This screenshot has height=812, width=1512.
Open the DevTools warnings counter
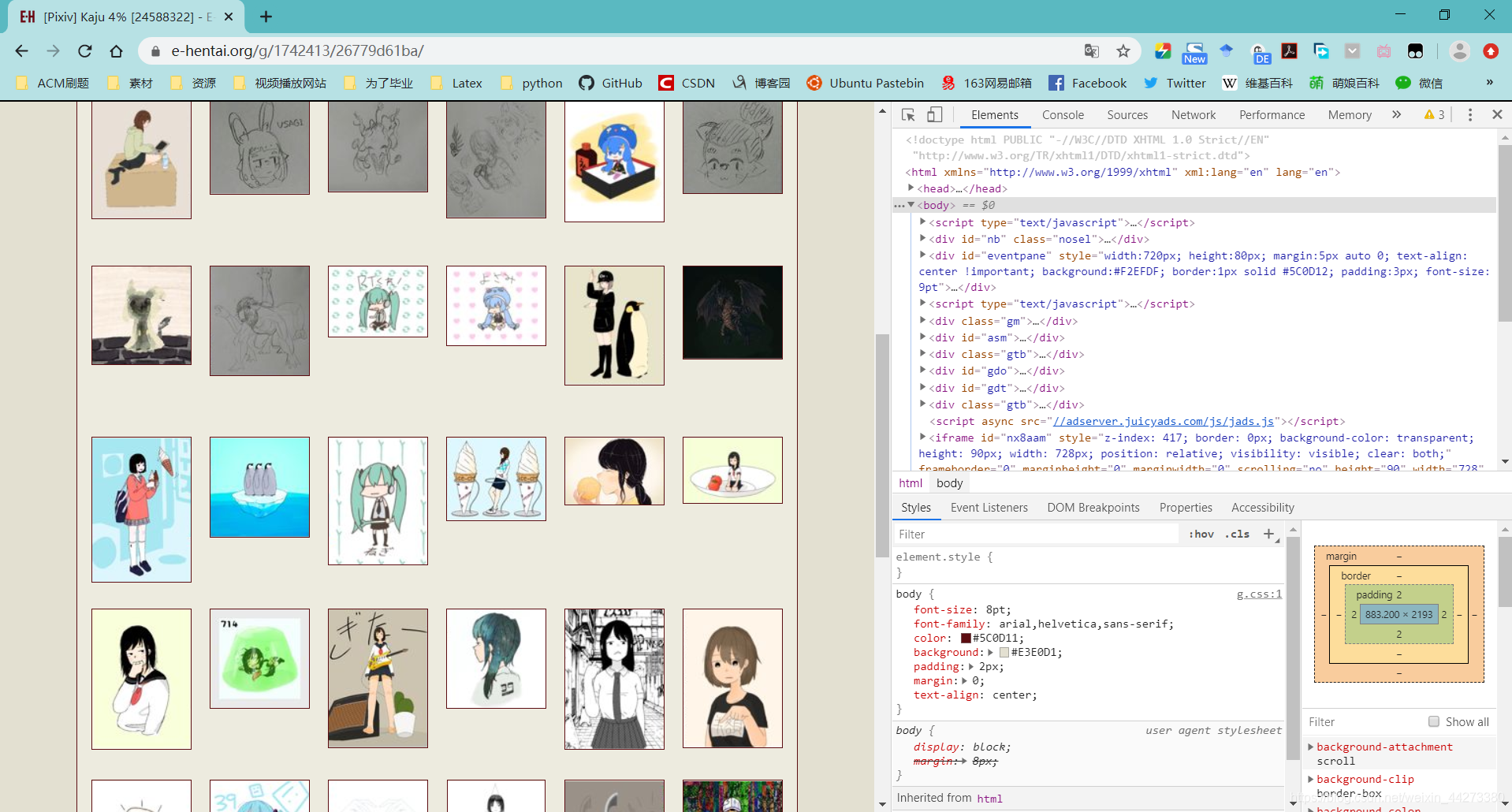coord(1435,115)
